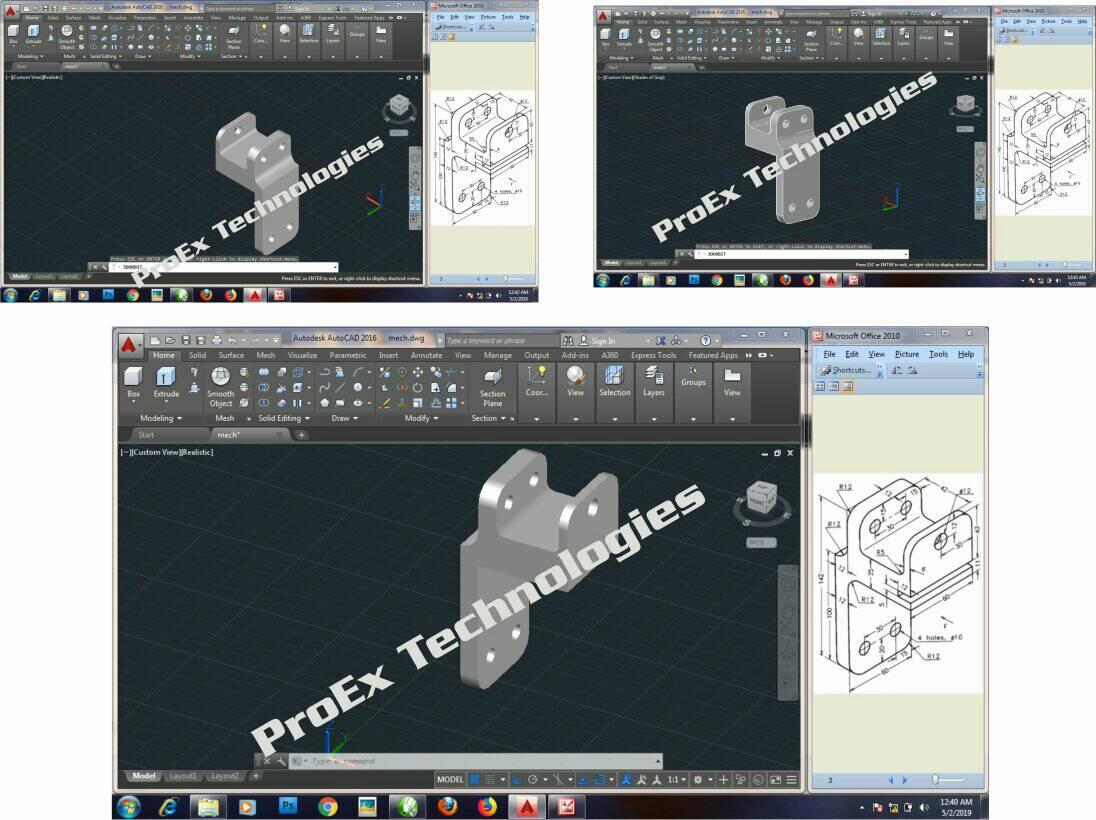Open the red AutoCAD application menu in the large window
This screenshot has width=1096, height=820.
click(129, 345)
